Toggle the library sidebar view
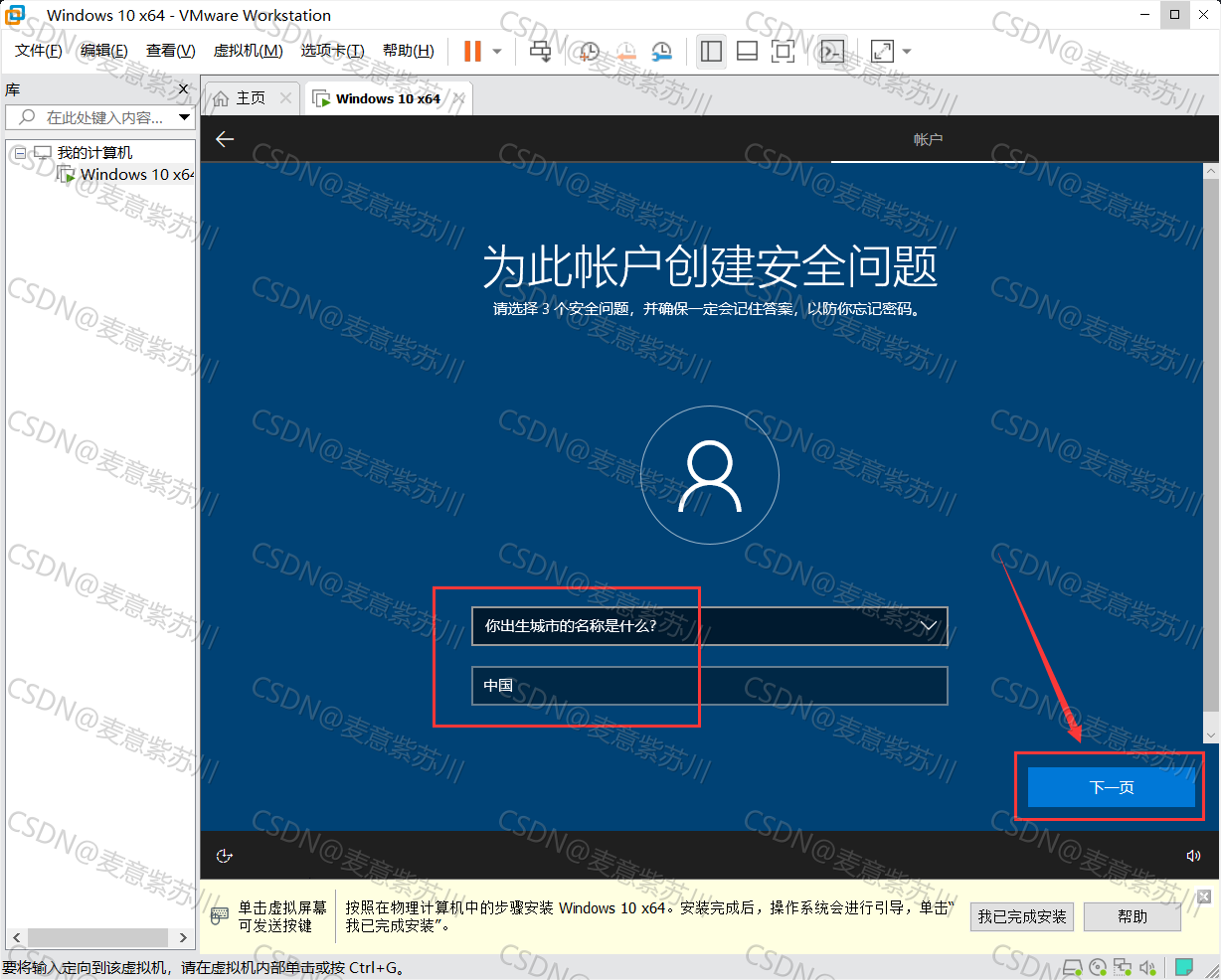Screen dimensions: 1221x980 point(711,51)
